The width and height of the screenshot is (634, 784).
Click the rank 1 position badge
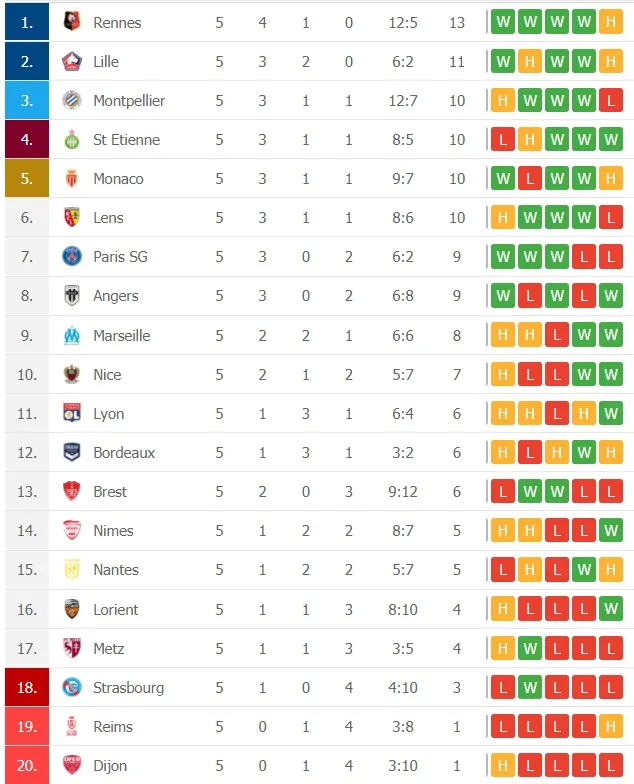[x=27, y=22]
